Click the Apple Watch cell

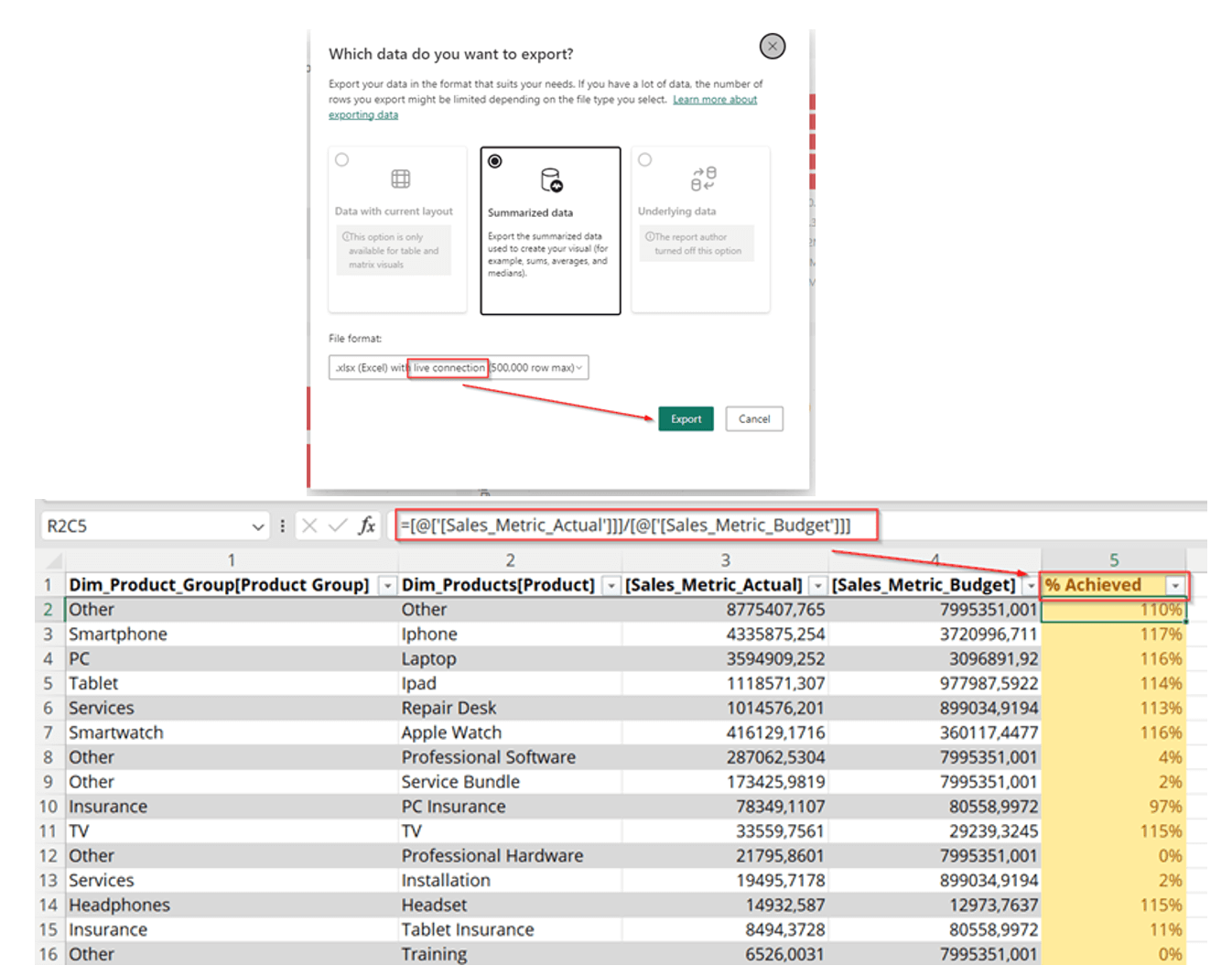click(511, 733)
